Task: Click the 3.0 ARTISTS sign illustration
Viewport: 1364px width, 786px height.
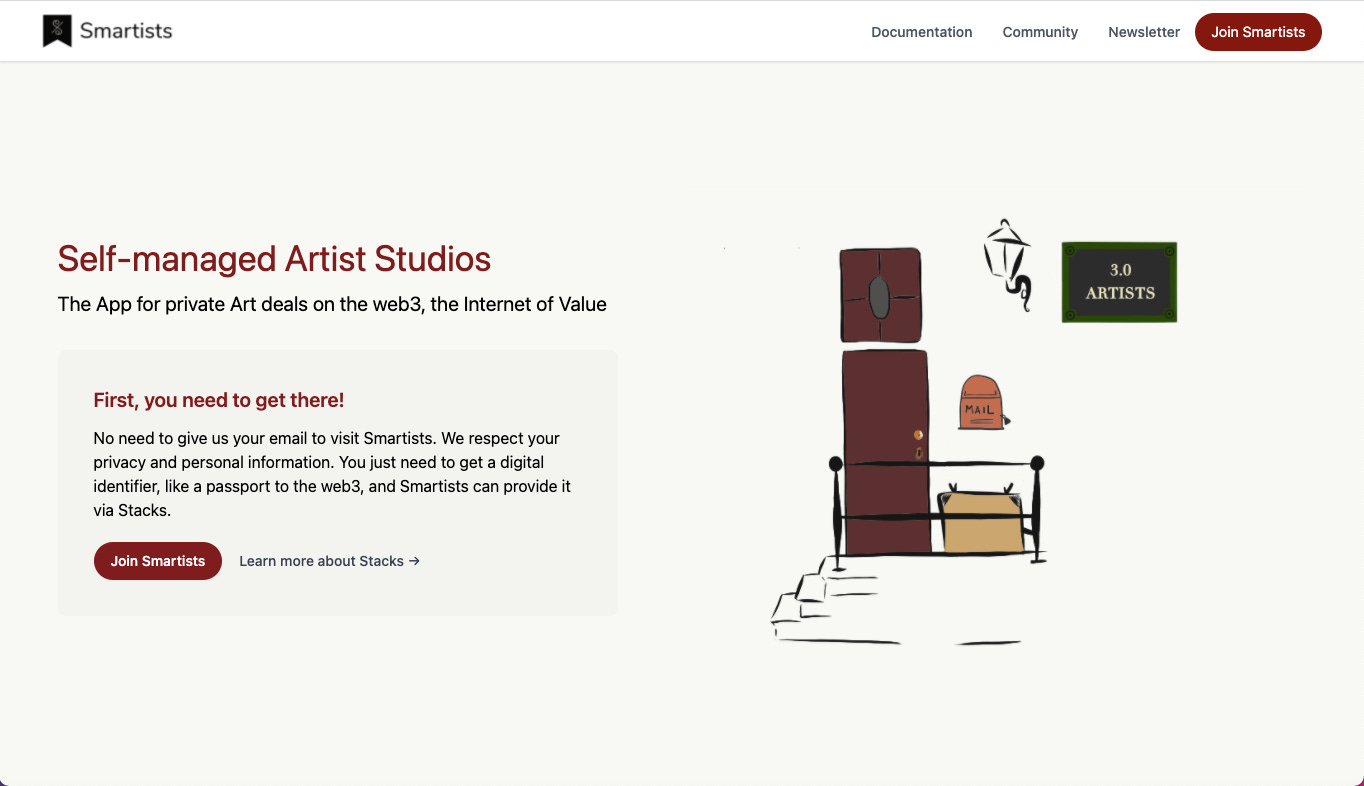Action: (1119, 282)
